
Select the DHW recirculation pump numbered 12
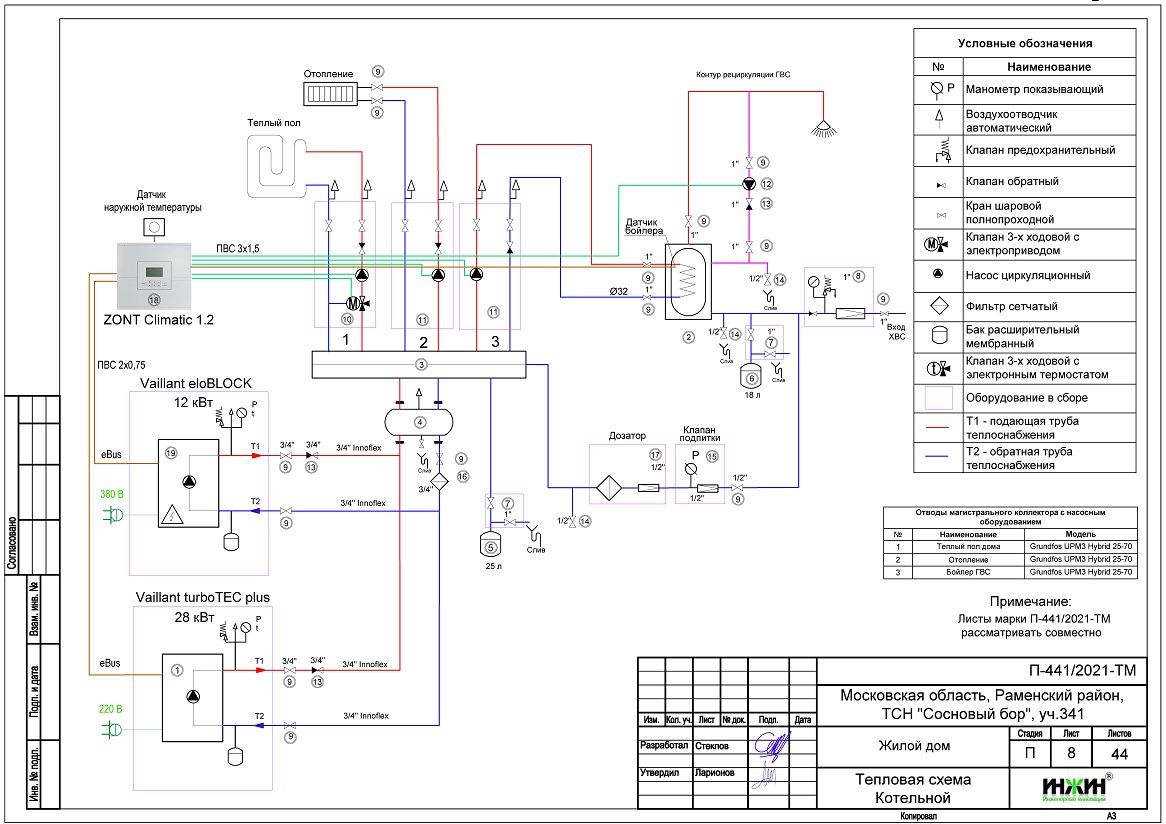point(749,183)
